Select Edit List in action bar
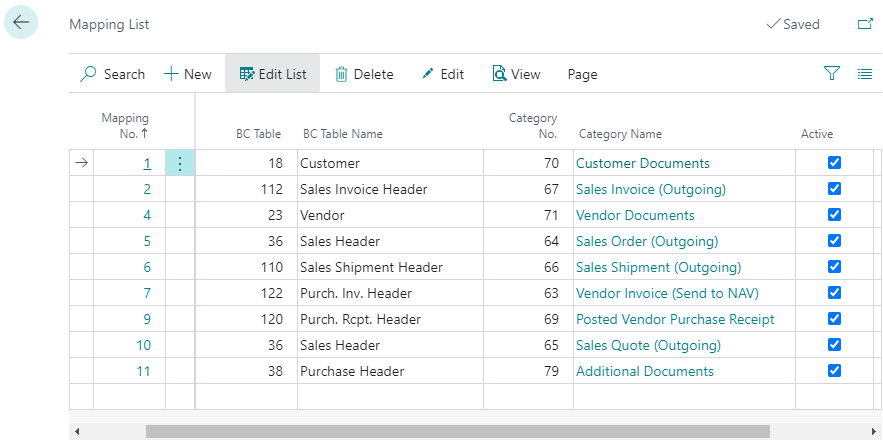883x442 pixels. 272,74
